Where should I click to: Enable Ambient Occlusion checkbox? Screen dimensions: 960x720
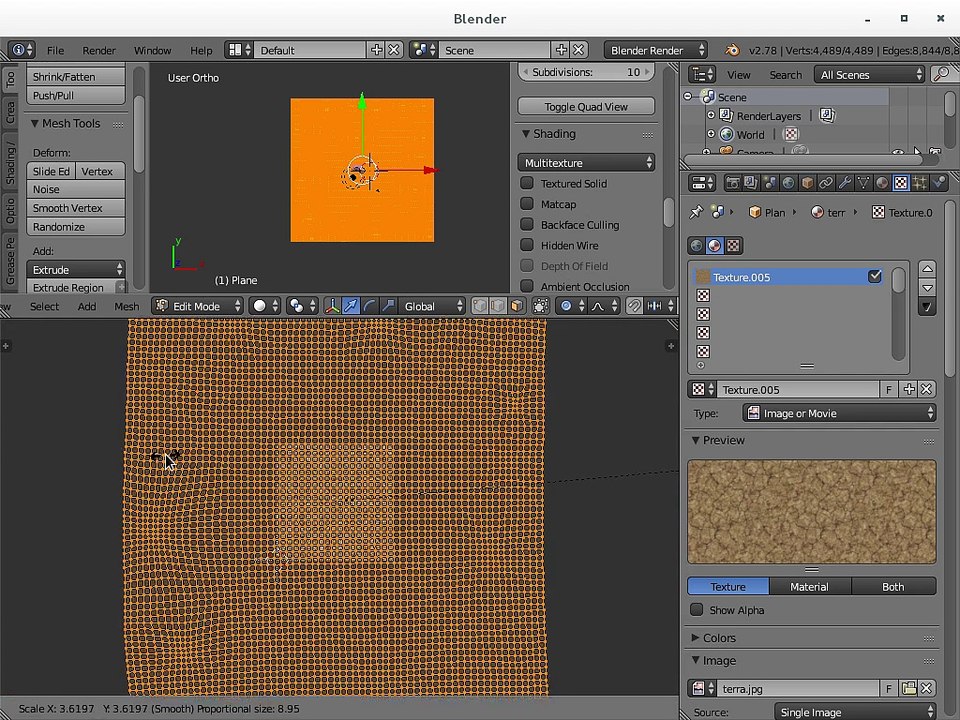pyautogui.click(x=527, y=286)
